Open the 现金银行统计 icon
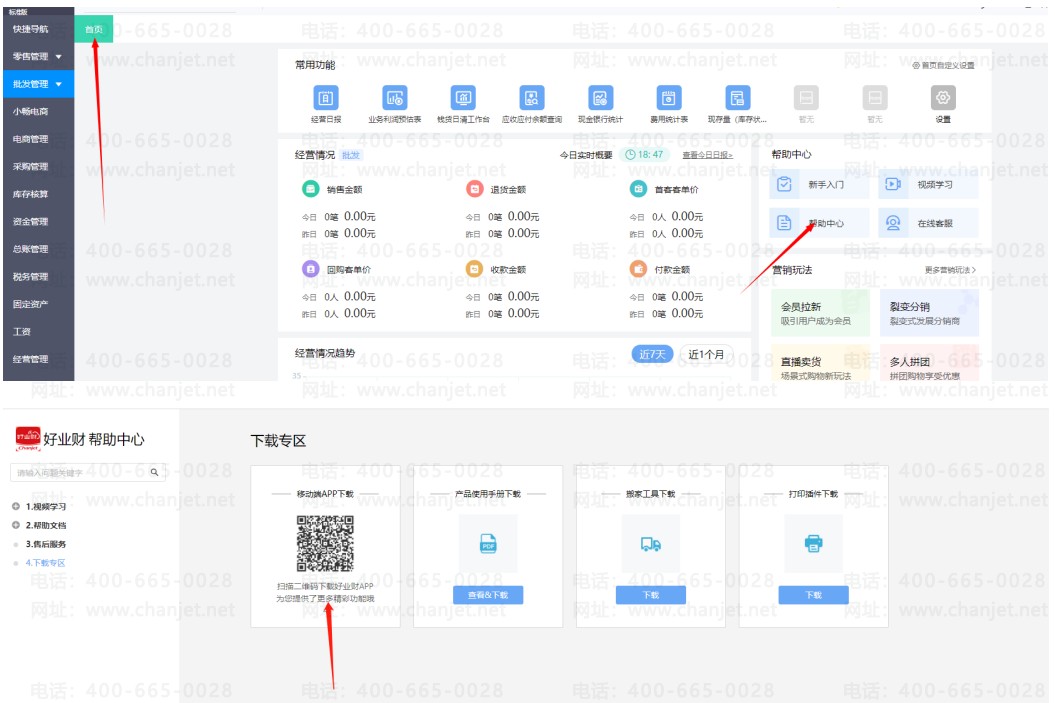 [x=600, y=98]
